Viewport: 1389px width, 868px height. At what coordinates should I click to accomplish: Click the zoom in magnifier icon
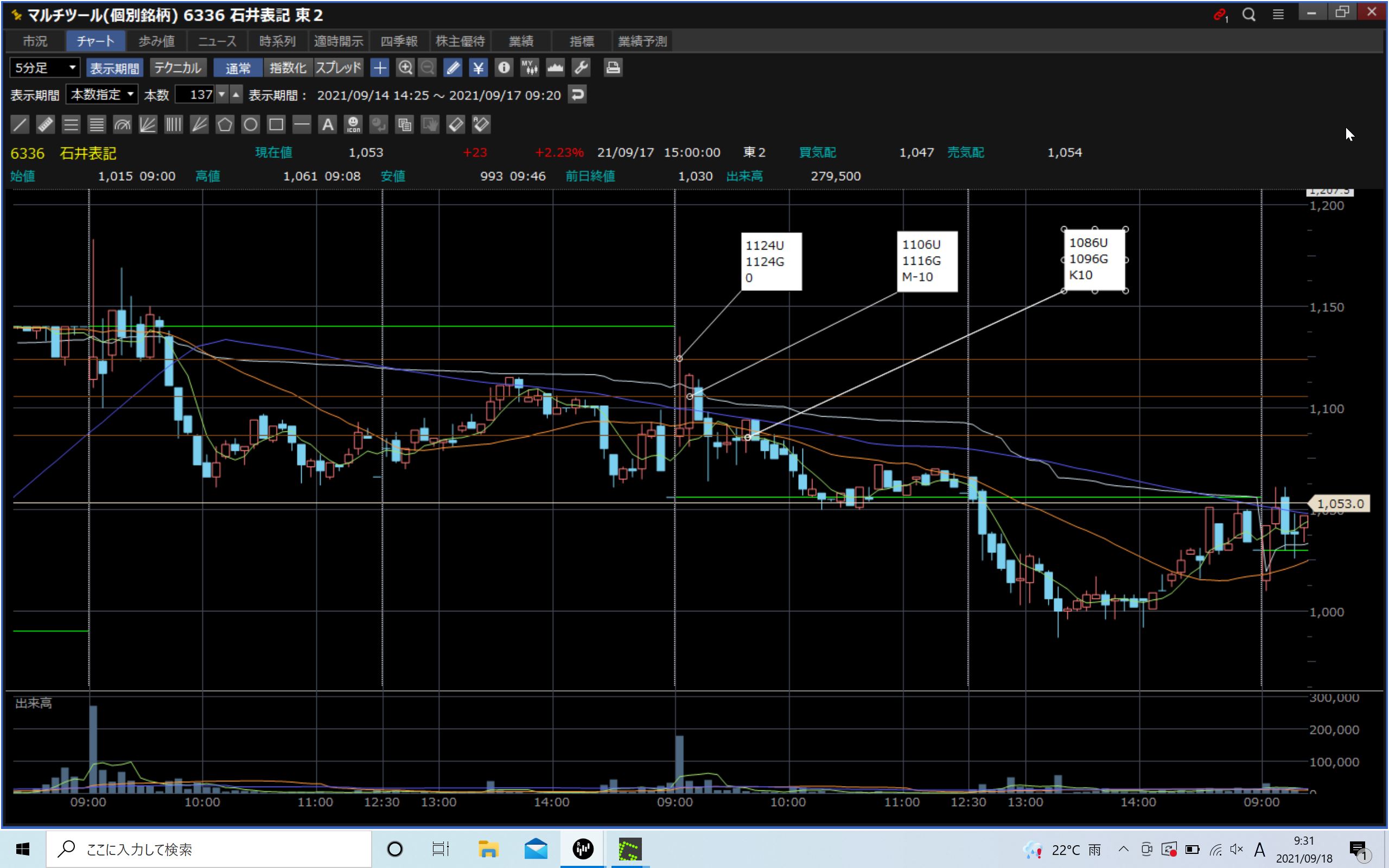[x=405, y=68]
